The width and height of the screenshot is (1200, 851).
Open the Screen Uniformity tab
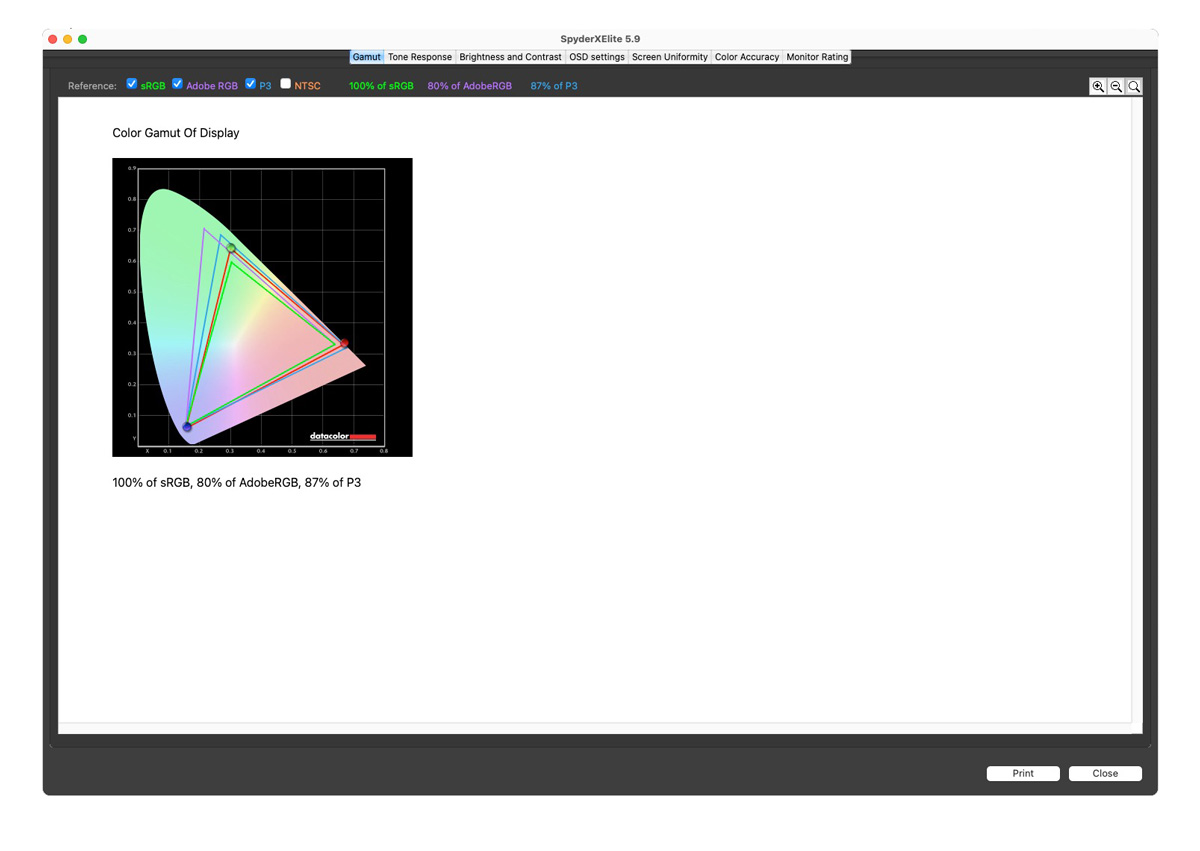coord(670,57)
